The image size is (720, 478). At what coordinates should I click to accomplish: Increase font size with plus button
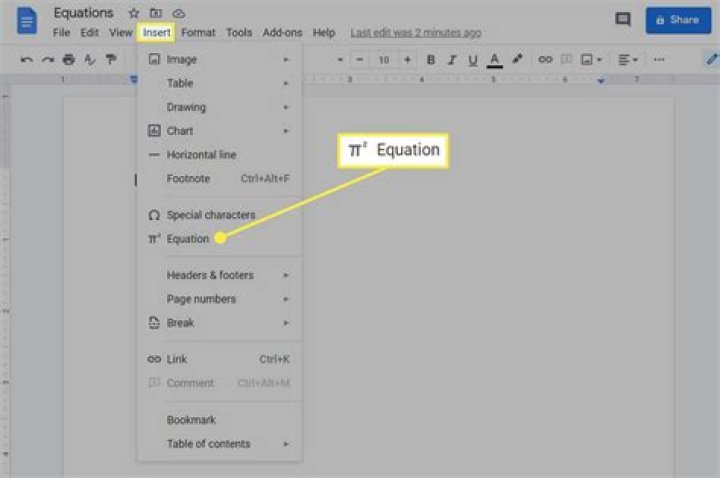(407, 59)
